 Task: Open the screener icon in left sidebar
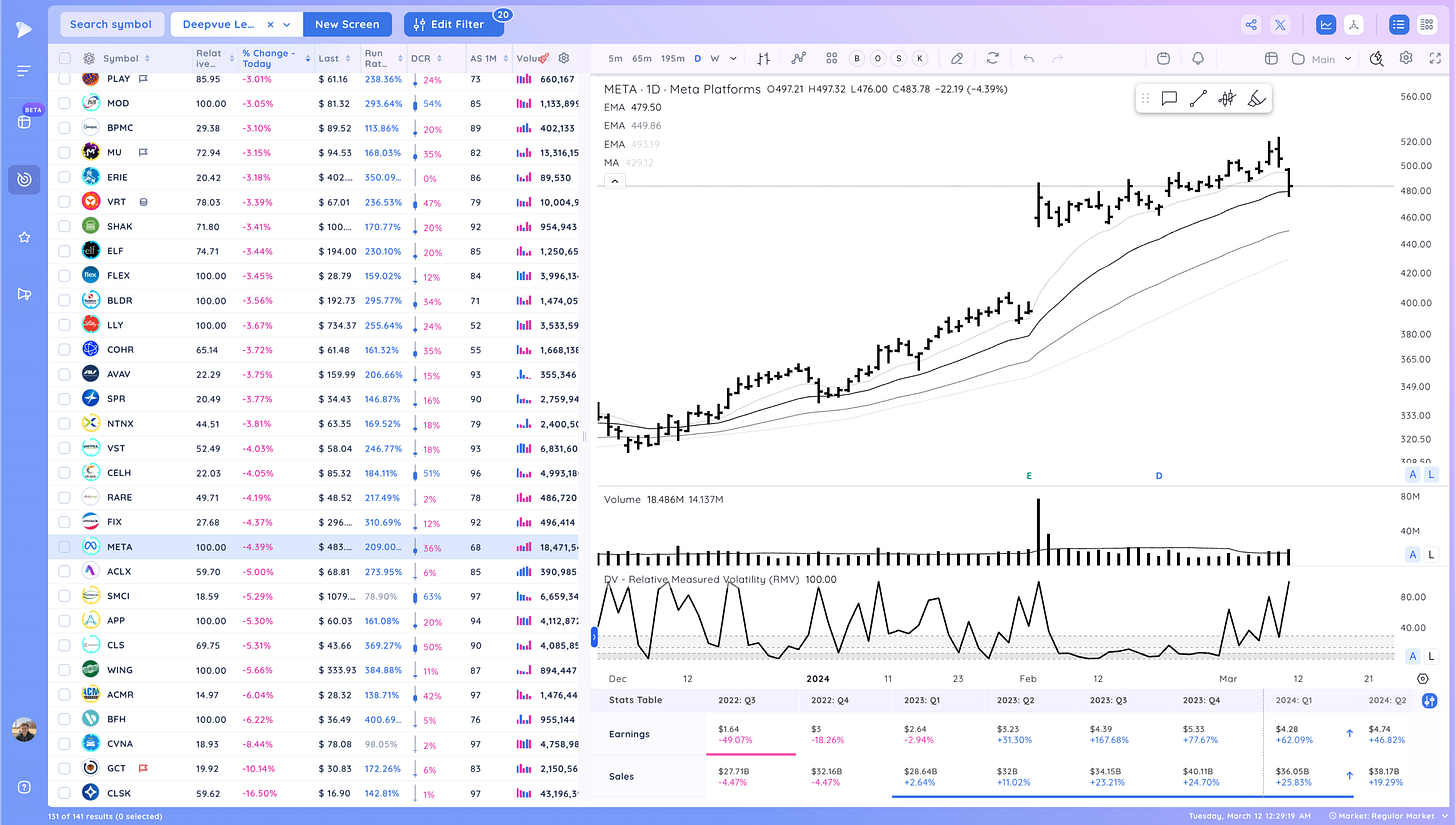tap(24, 180)
